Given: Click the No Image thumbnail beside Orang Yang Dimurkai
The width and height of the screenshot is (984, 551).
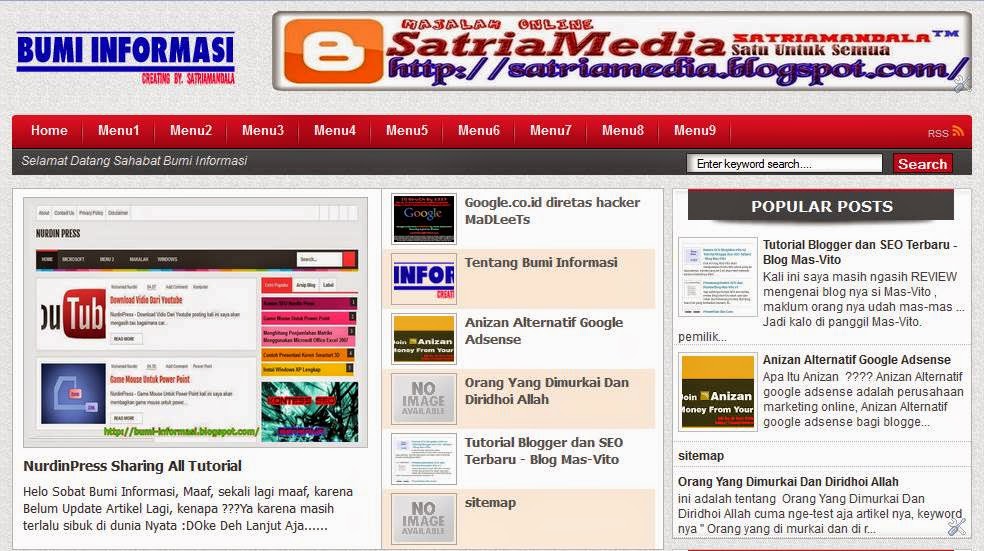Looking at the screenshot, I should coord(424,399).
